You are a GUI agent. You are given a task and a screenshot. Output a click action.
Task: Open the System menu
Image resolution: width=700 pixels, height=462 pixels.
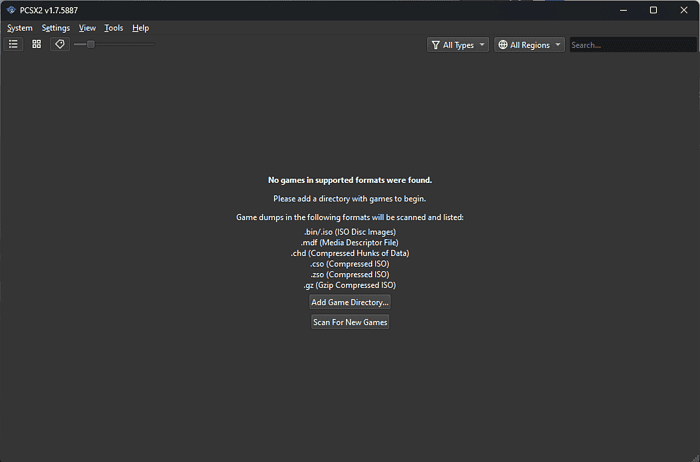tap(20, 28)
